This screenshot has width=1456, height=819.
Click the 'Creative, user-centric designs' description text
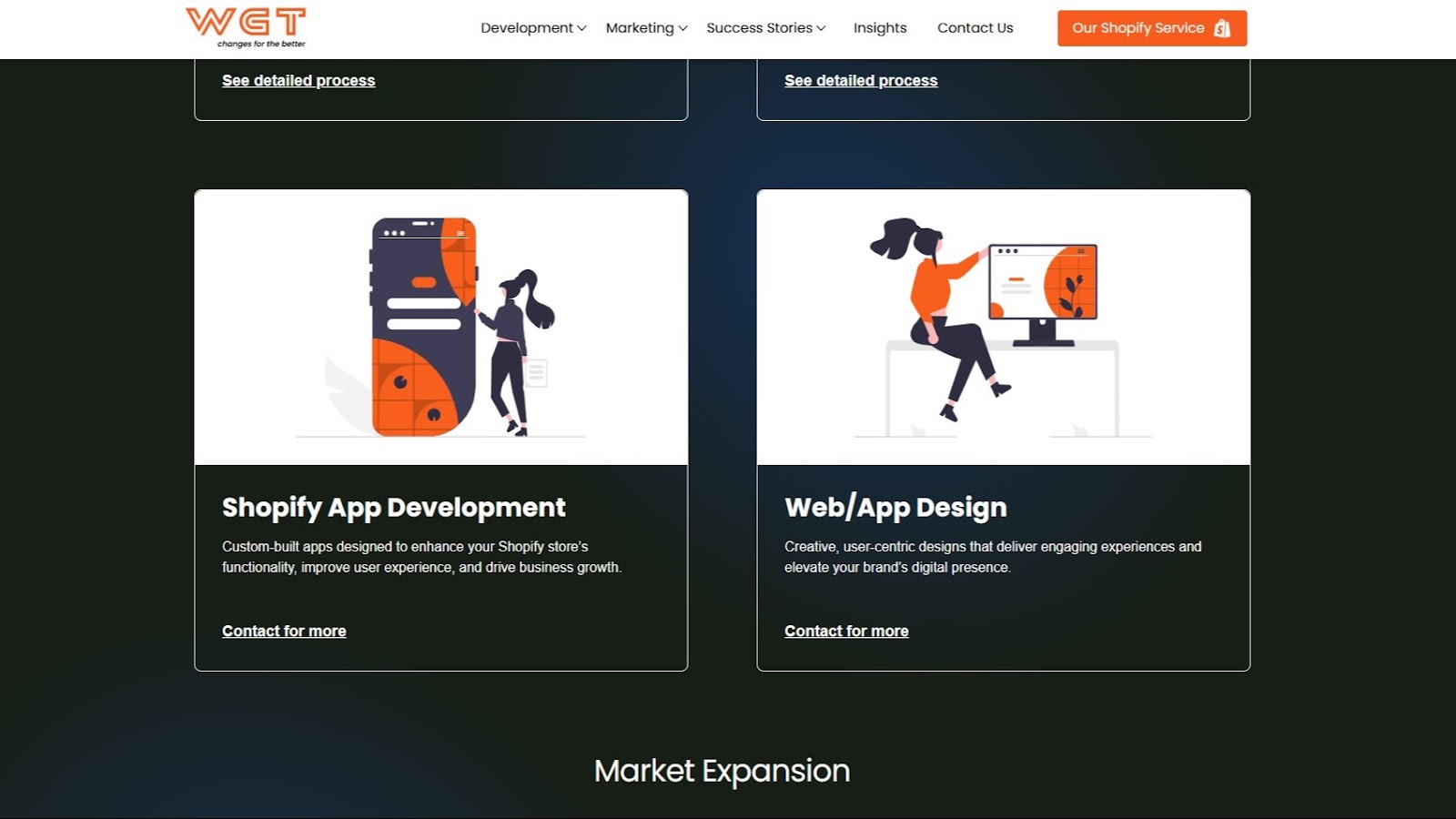(x=993, y=557)
